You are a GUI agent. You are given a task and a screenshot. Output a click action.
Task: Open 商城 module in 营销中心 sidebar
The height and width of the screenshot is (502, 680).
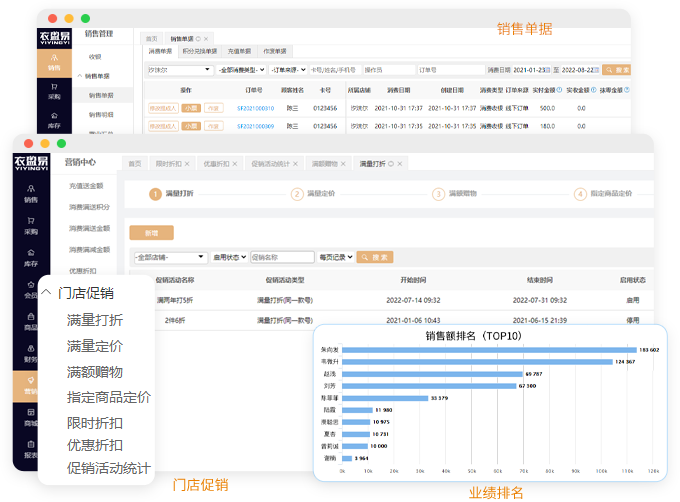tap(31, 418)
